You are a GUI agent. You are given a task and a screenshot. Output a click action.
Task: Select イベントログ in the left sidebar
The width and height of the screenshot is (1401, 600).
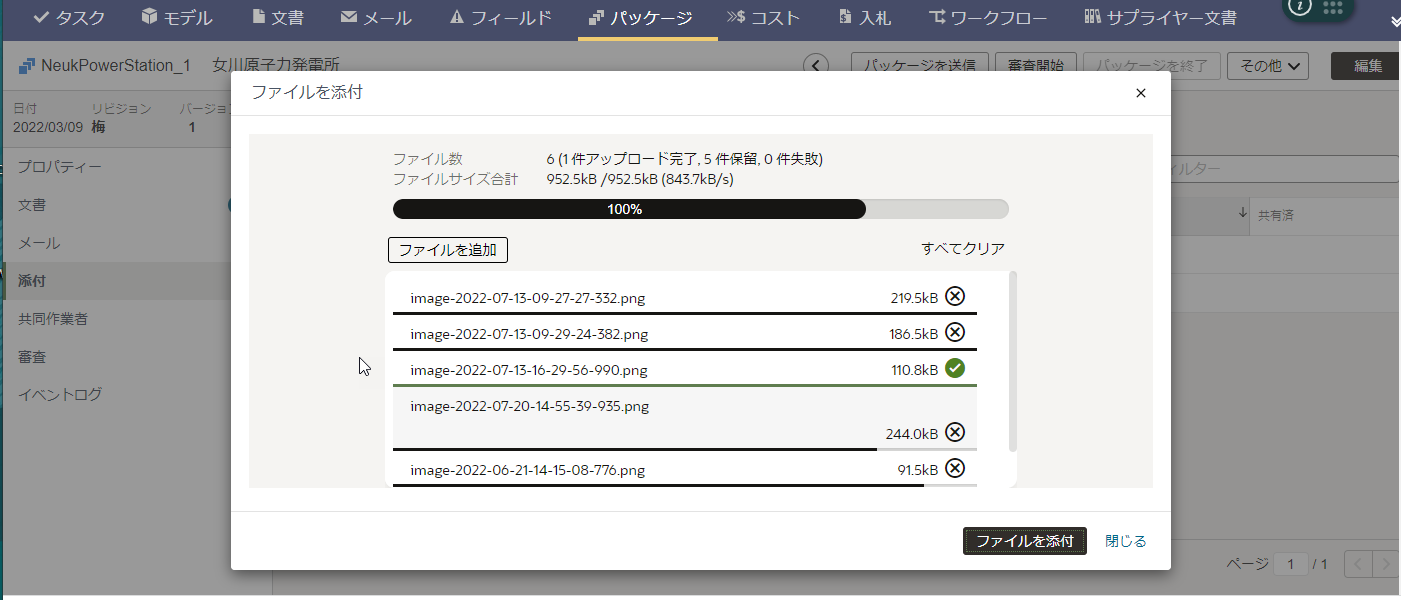pyautogui.click(x=60, y=395)
